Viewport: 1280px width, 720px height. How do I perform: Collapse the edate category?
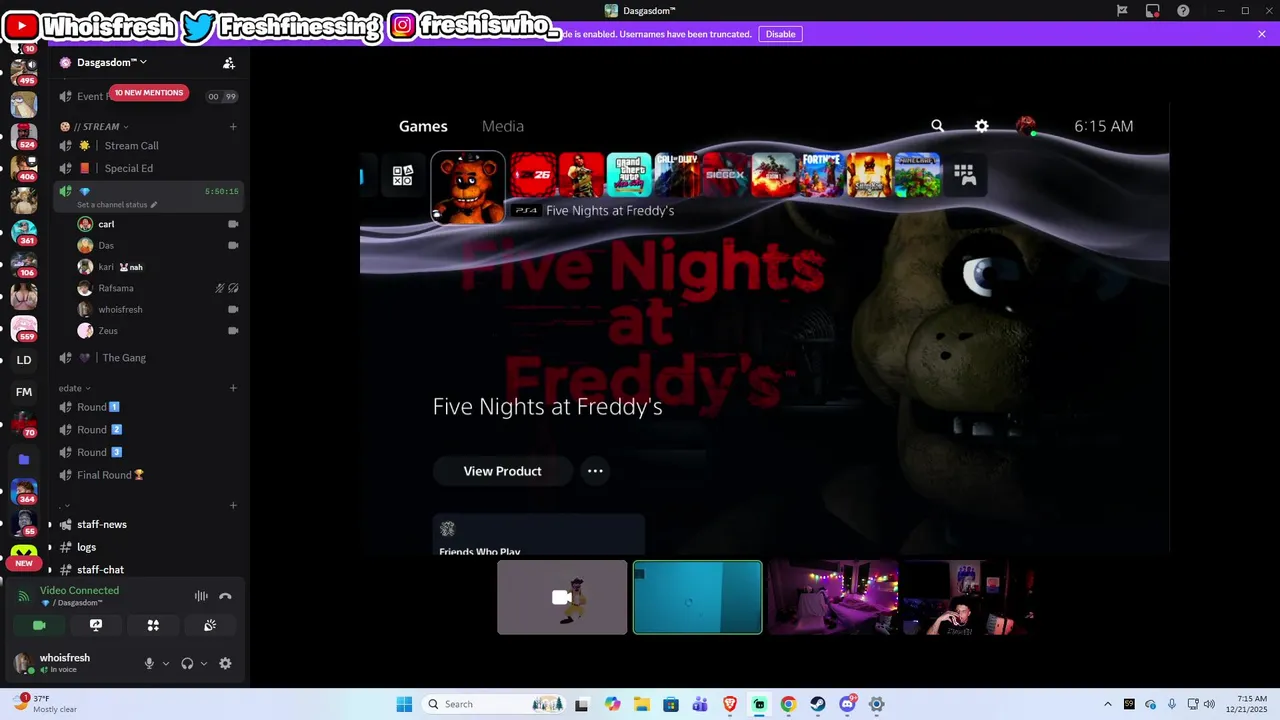pyautogui.click(x=74, y=388)
